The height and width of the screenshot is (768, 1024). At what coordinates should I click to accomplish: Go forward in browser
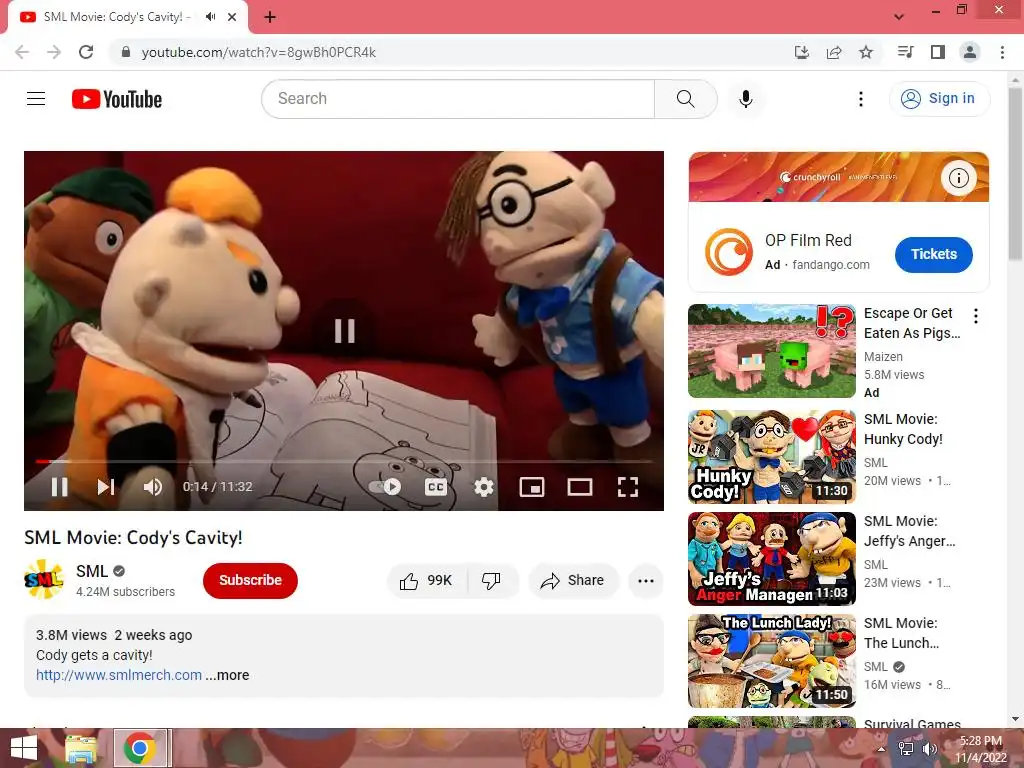tap(54, 52)
